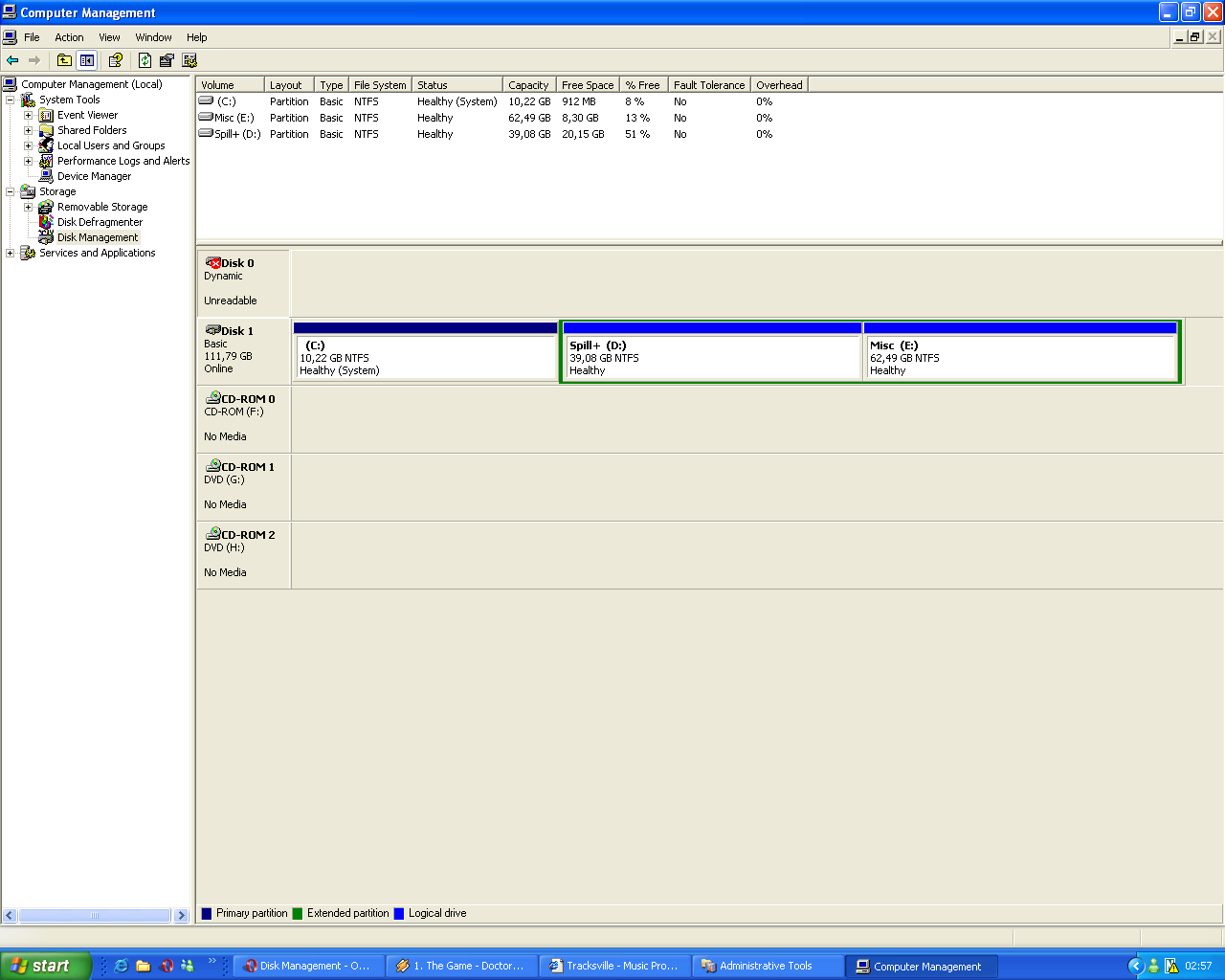This screenshot has height=980, width=1225.
Task: Click the Disk 0 unreadable error icon
Action: [x=213, y=263]
